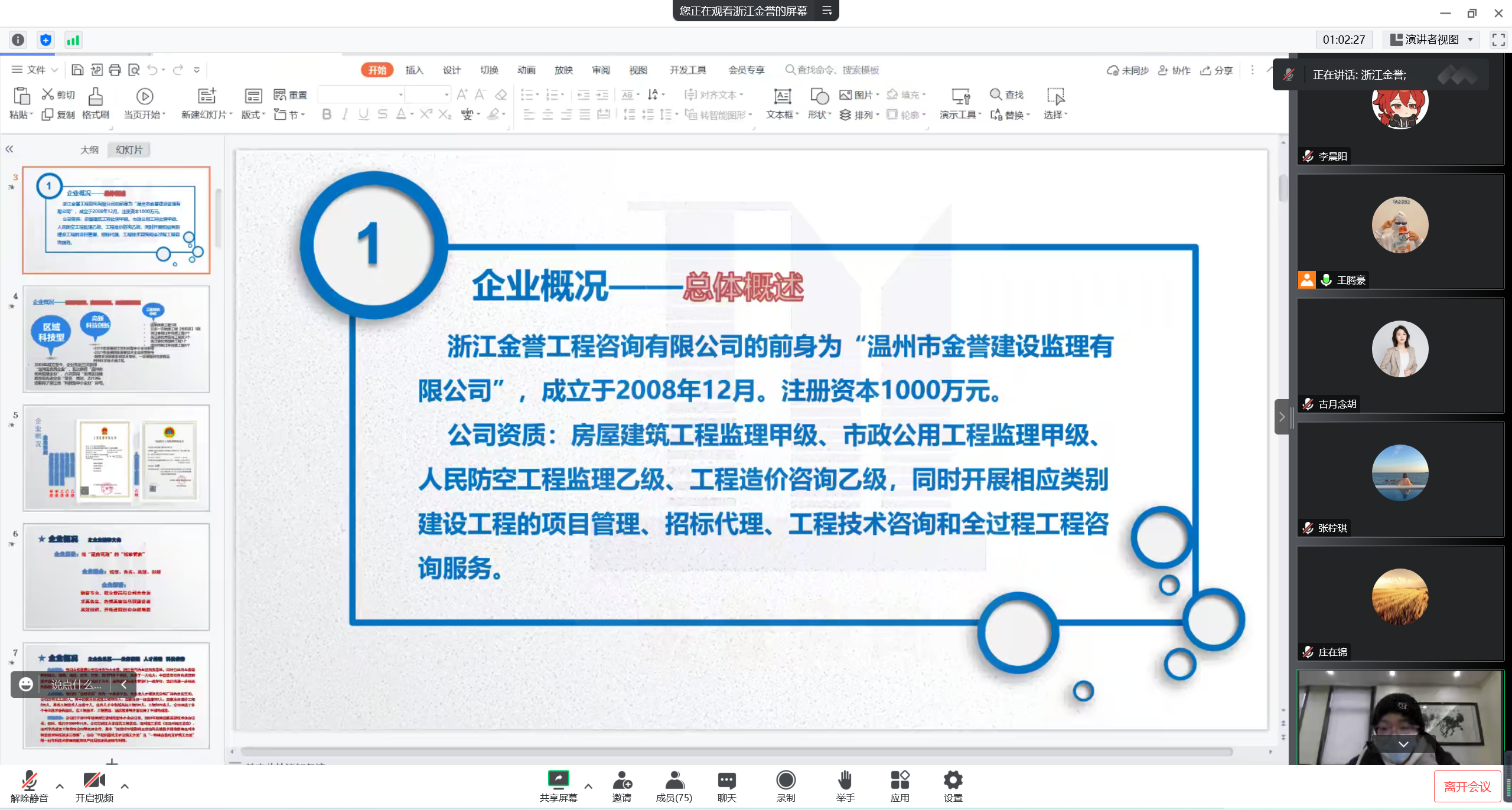Open the Select (选择) tool
This screenshot has height=810, width=1512.
click(1055, 103)
